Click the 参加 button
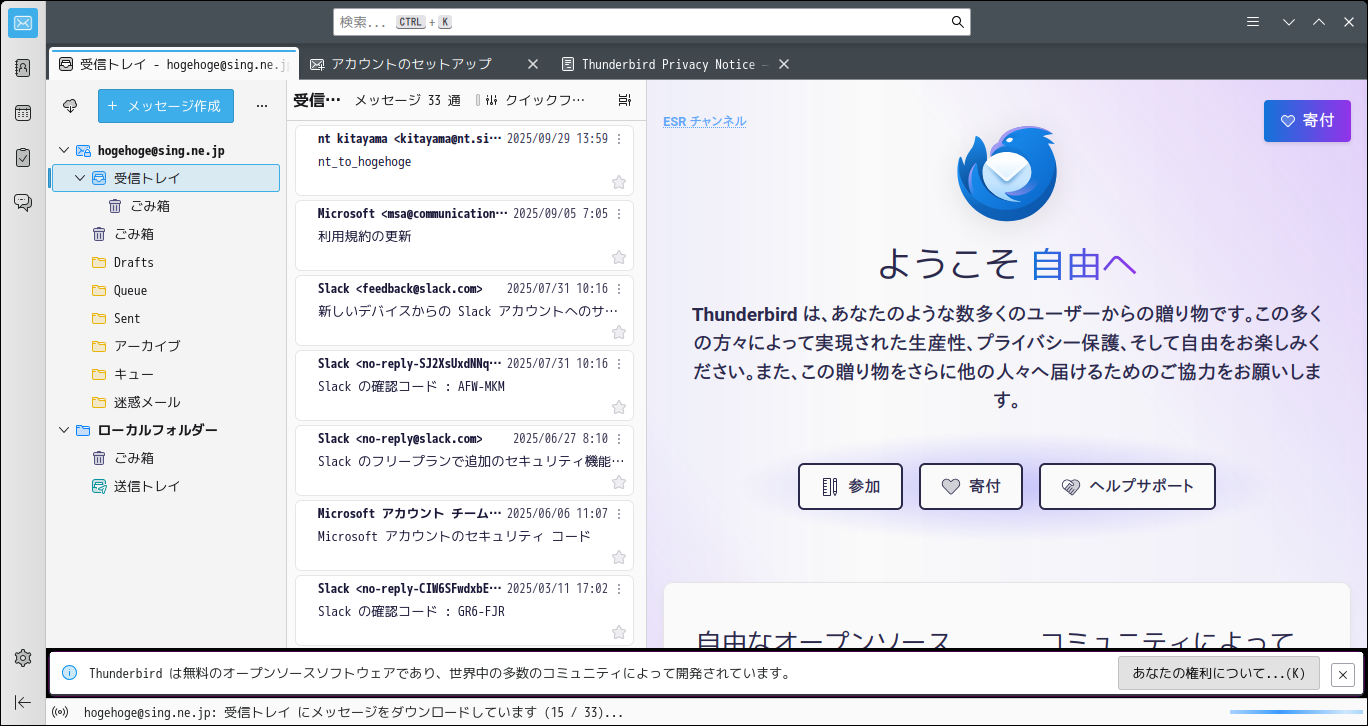This screenshot has height=726, width=1368. pos(850,487)
